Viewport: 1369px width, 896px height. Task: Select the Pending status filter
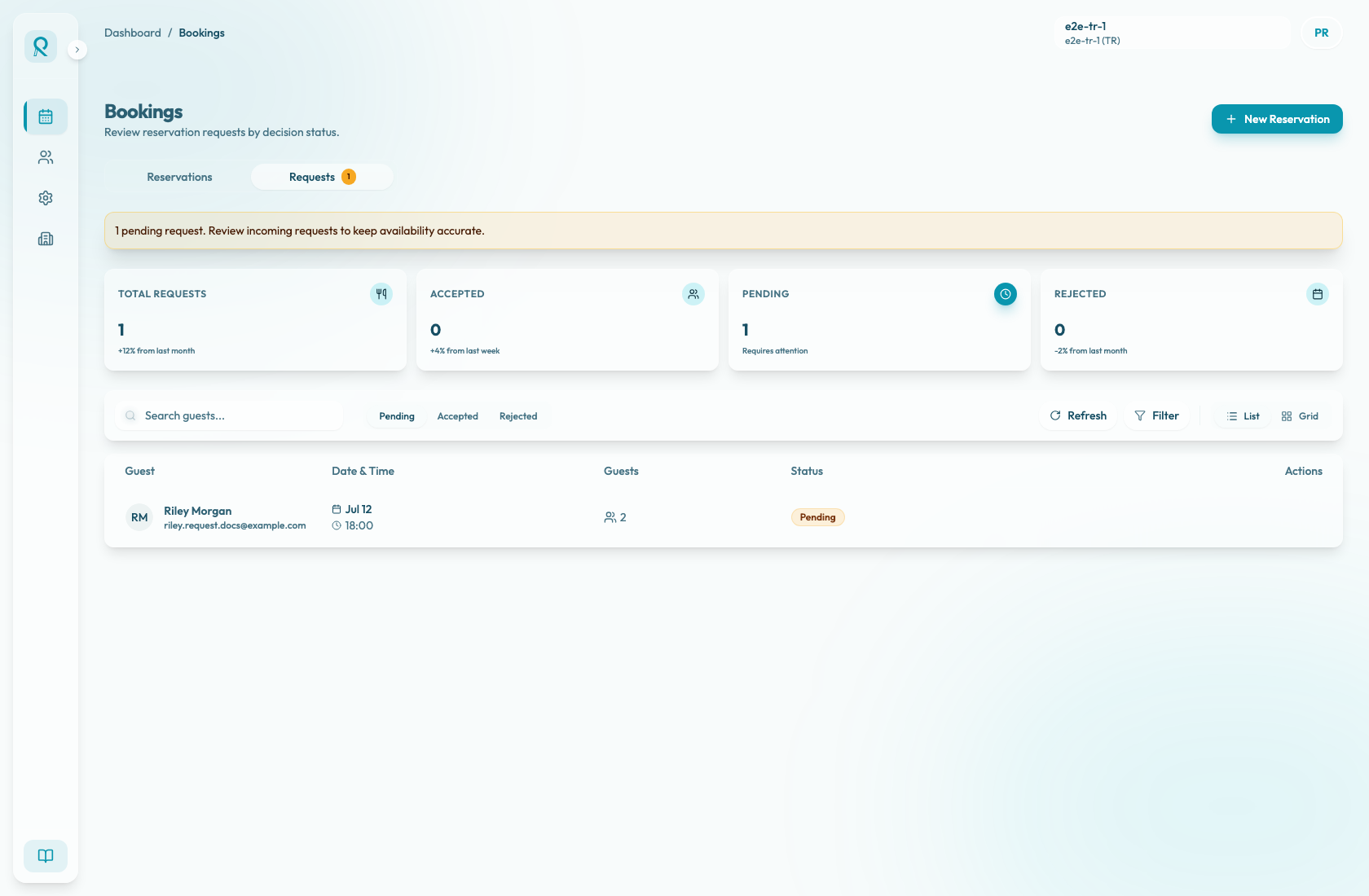[397, 416]
